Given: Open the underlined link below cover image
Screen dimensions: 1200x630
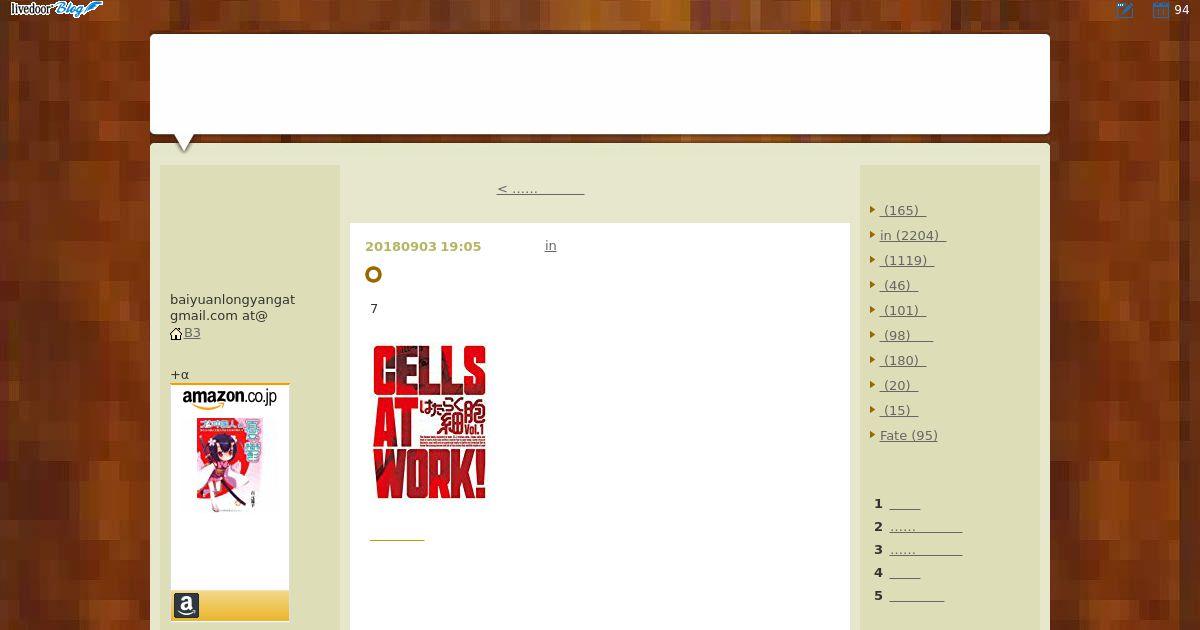Looking at the screenshot, I should (x=397, y=535).
